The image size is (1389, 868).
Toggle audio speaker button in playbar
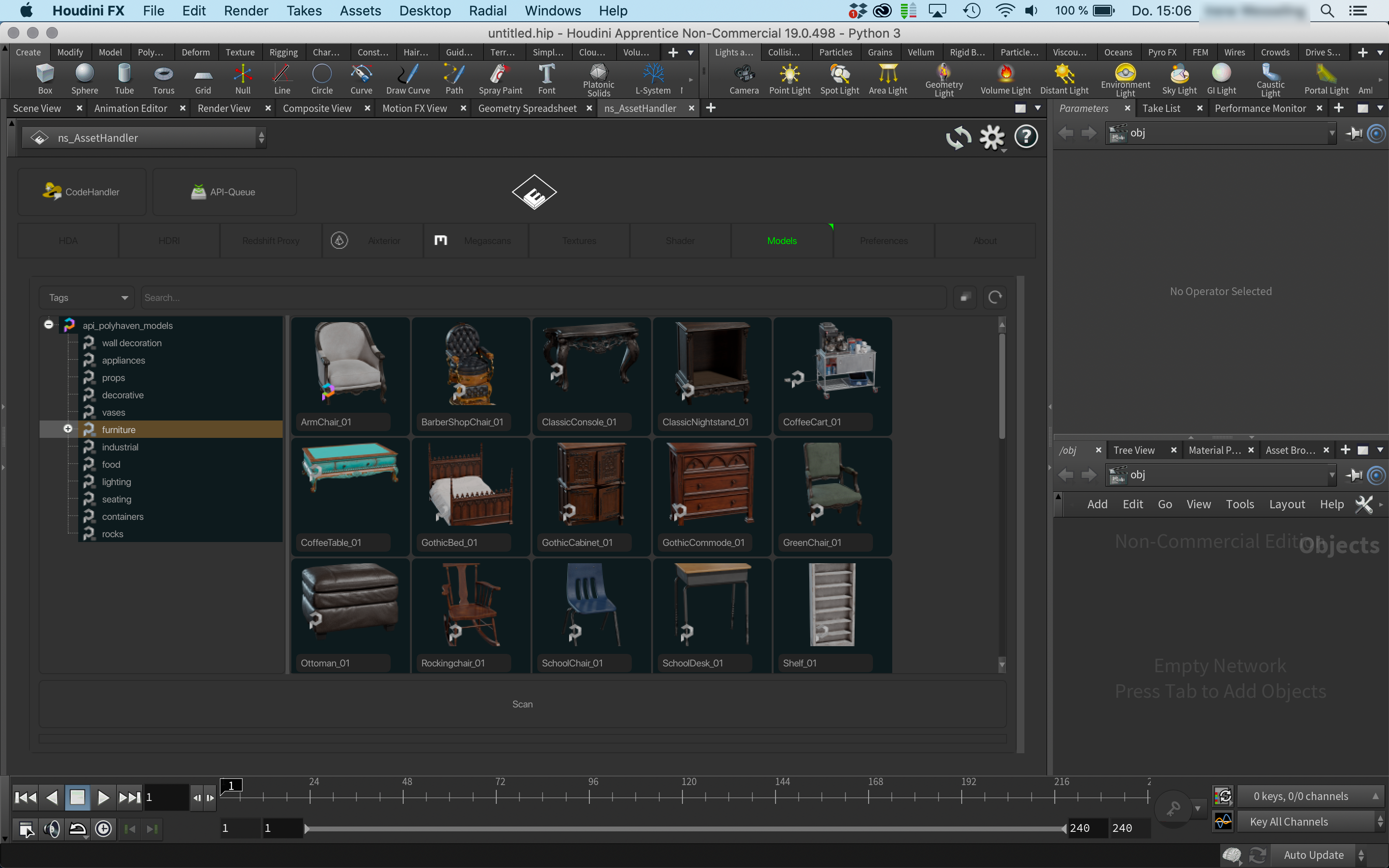[52, 828]
